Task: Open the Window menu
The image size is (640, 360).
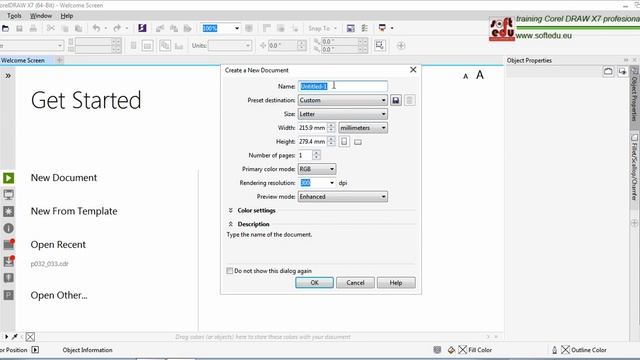Action: (x=41, y=16)
